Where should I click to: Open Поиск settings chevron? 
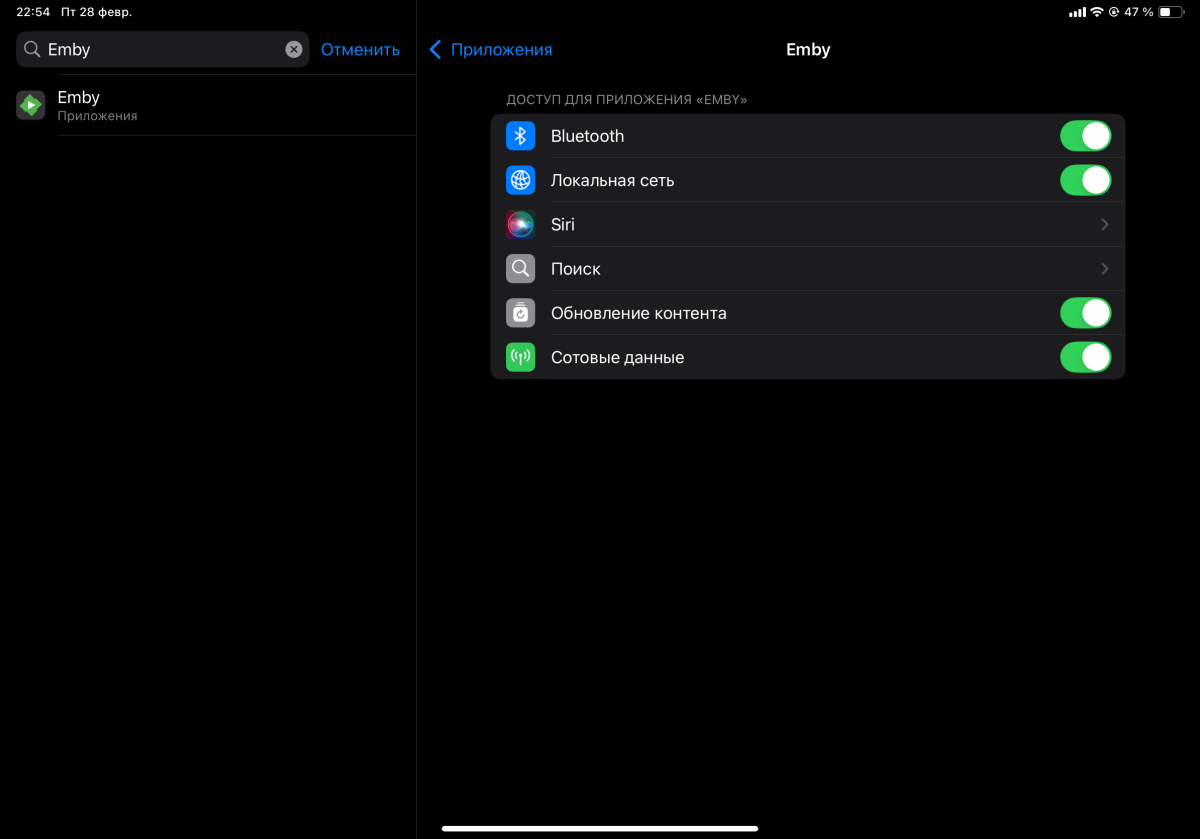tap(1105, 269)
